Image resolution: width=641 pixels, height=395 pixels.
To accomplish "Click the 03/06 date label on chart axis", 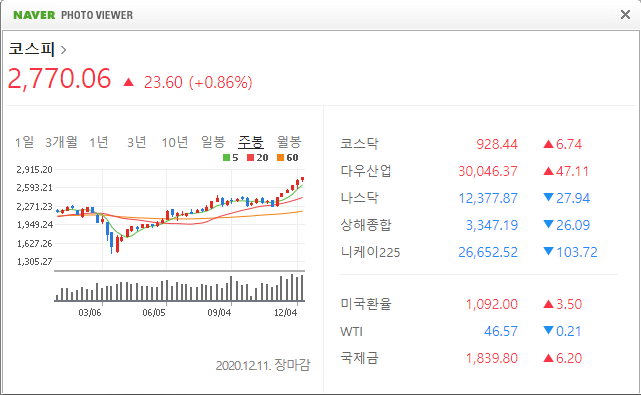I will pyautogui.click(x=90, y=313).
